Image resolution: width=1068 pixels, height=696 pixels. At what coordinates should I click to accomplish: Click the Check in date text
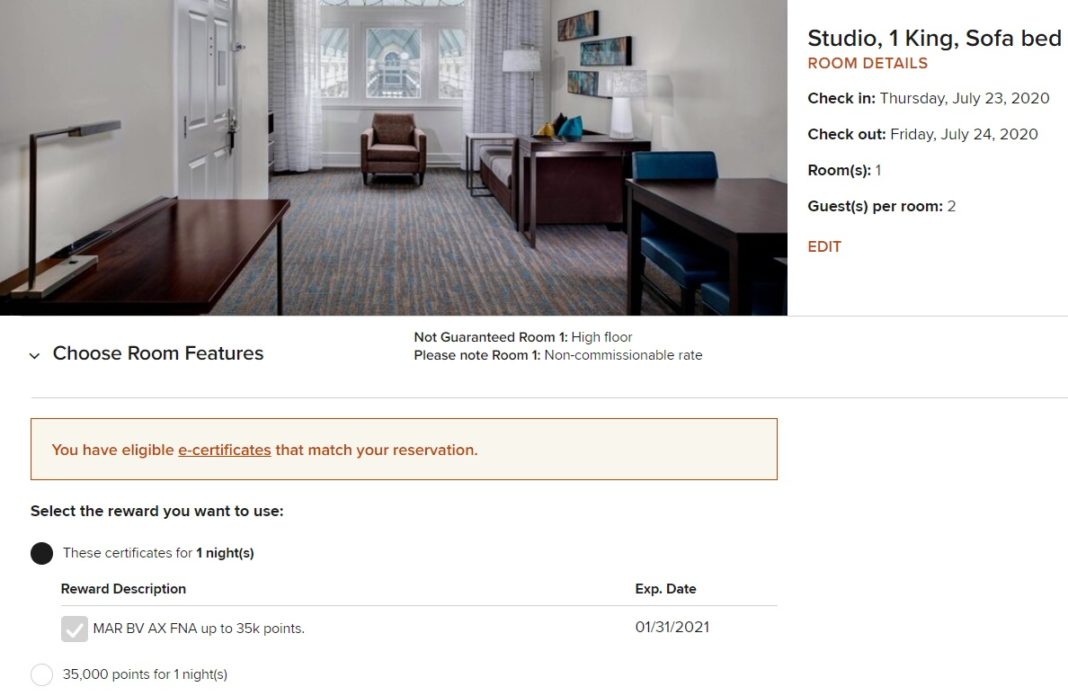click(x=929, y=98)
